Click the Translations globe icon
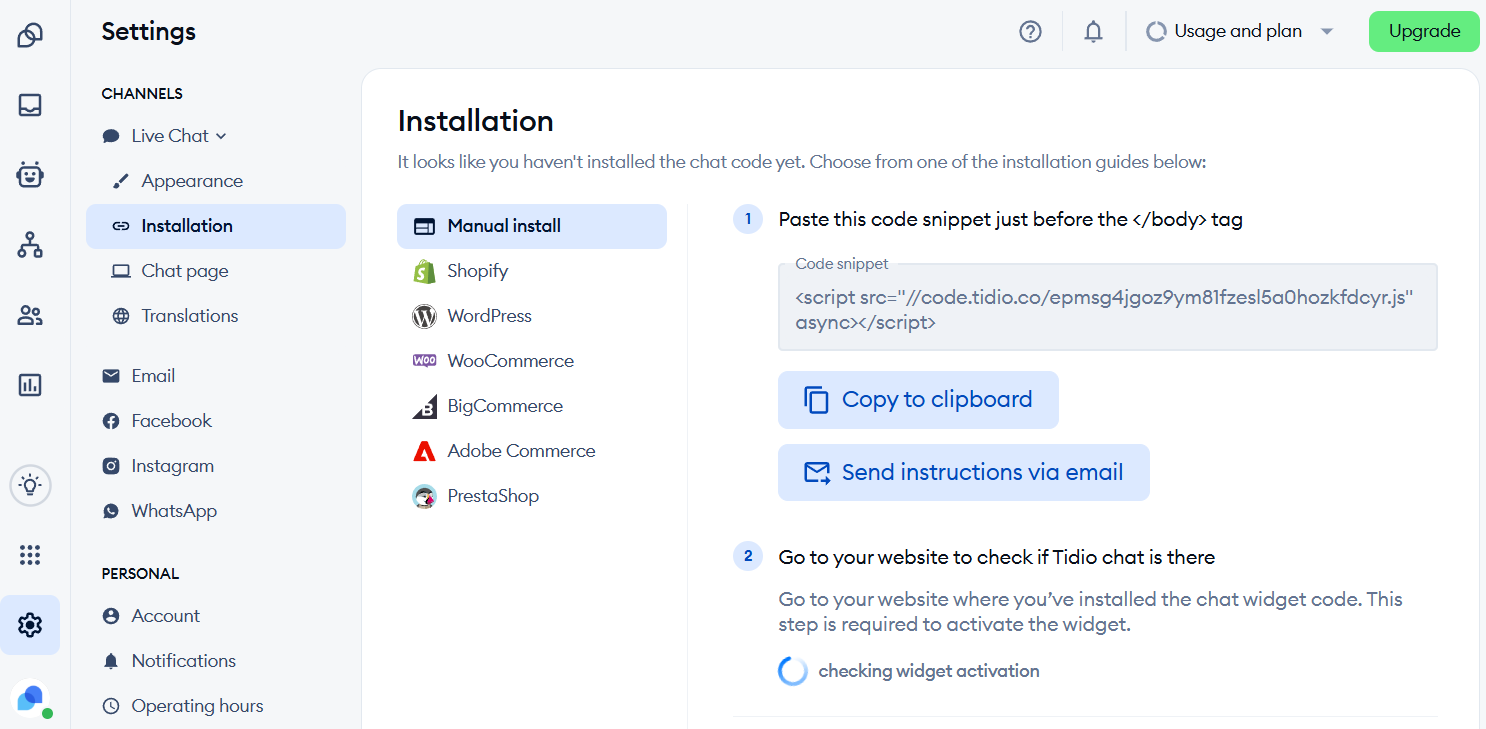 [x=121, y=316]
